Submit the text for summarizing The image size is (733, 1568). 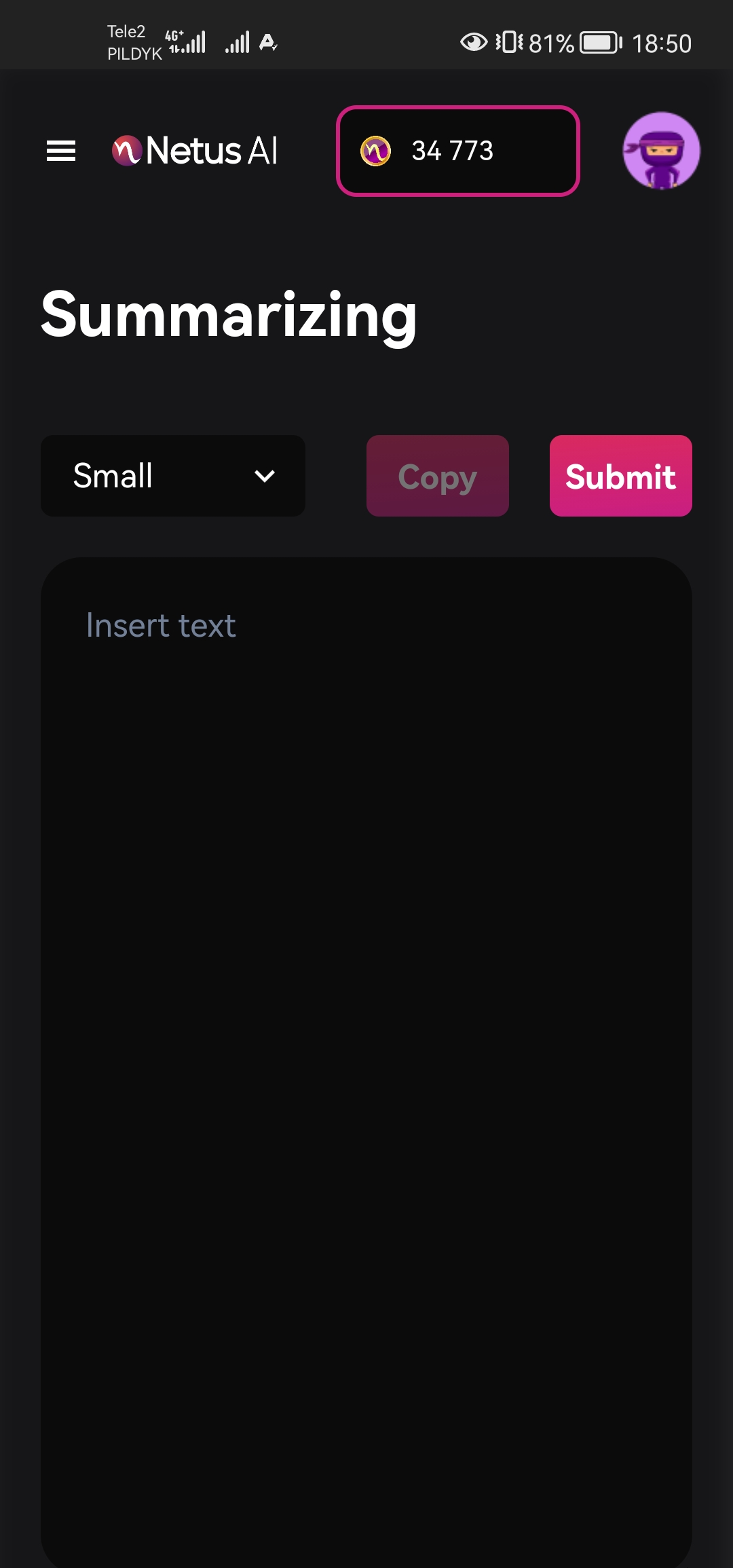click(621, 476)
